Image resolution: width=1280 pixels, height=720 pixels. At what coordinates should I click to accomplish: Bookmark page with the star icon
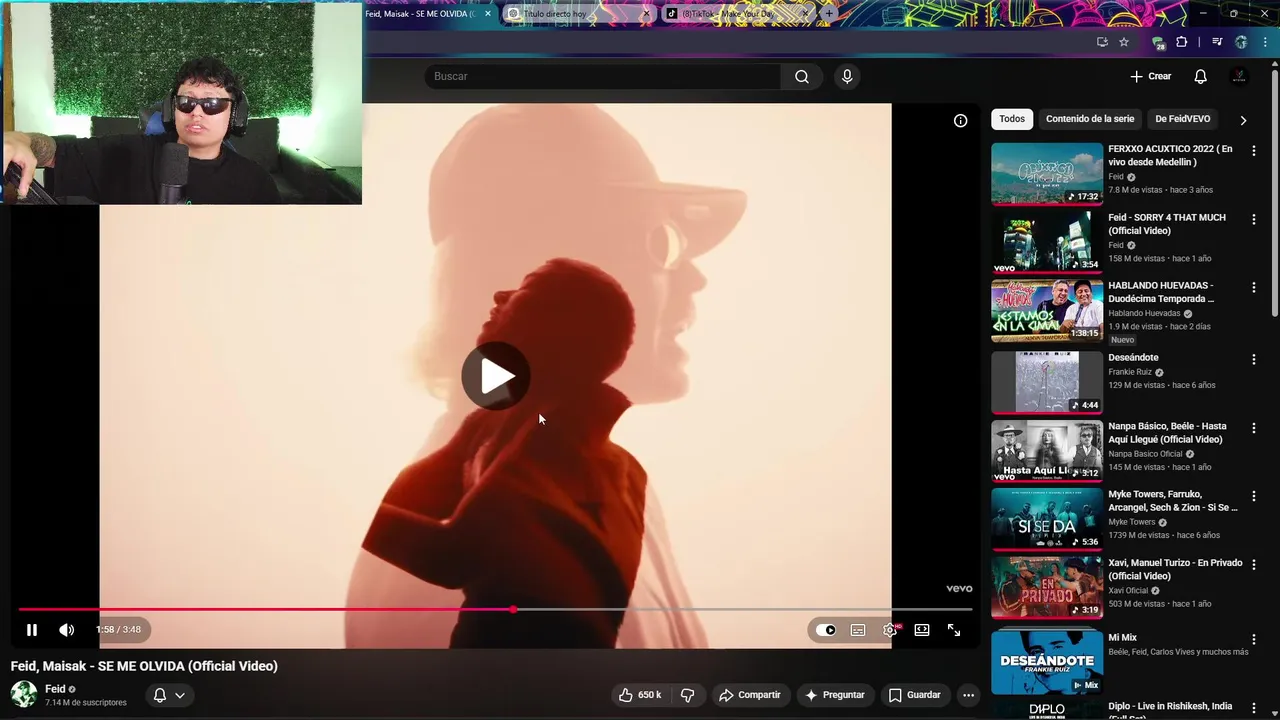(1124, 42)
